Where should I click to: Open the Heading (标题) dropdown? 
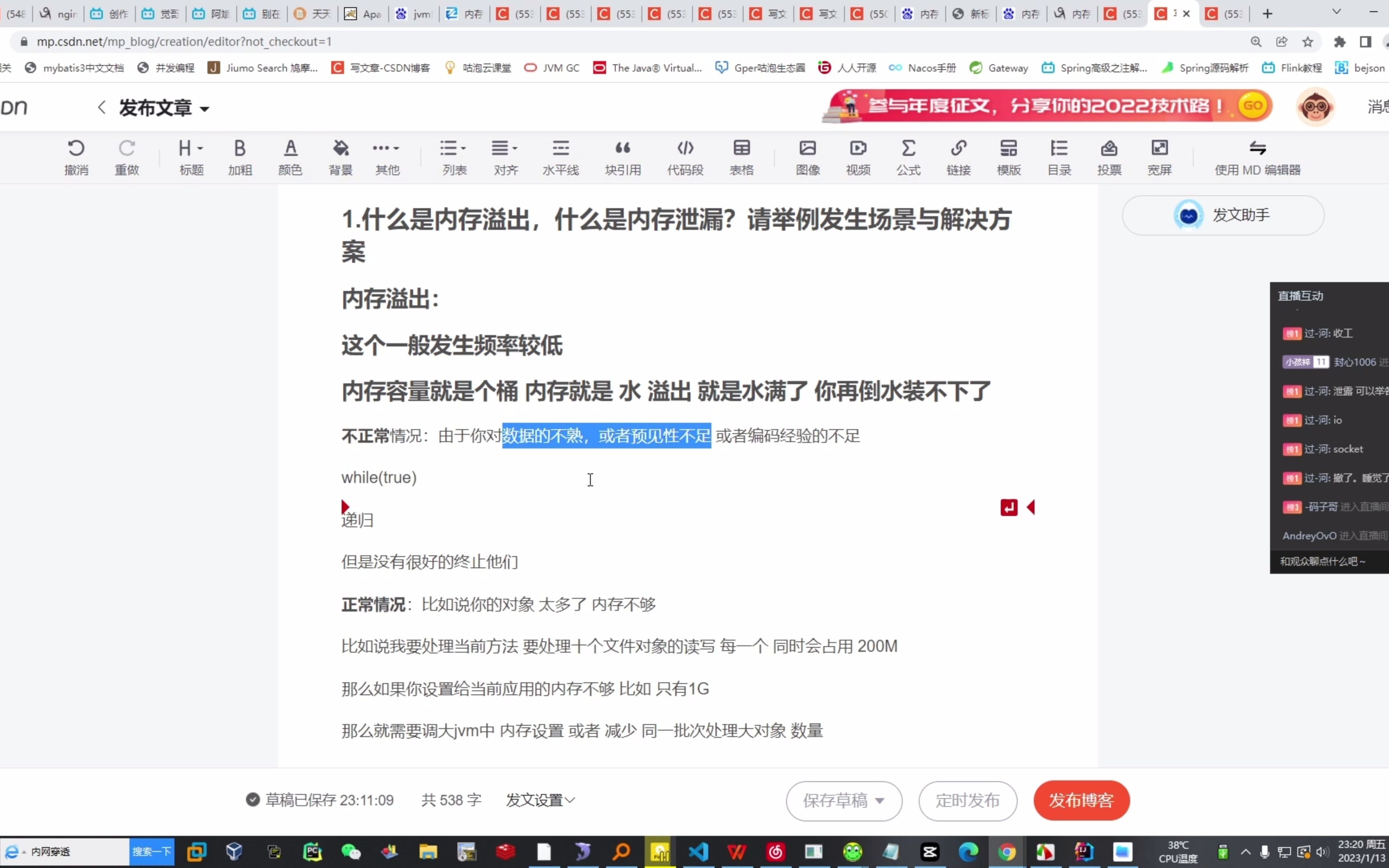click(x=191, y=157)
